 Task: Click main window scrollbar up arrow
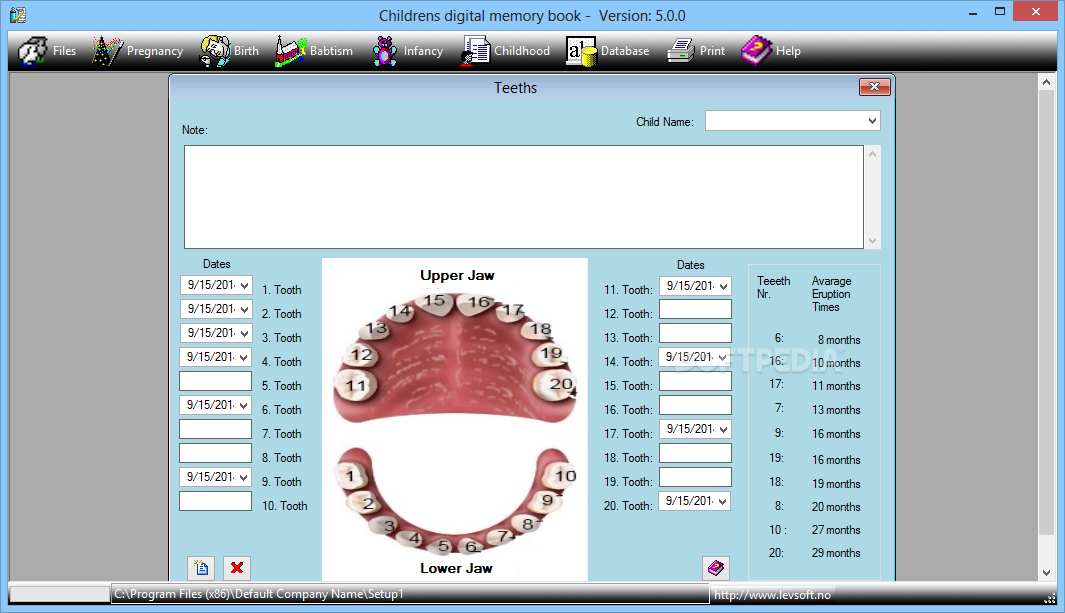click(x=1047, y=82)
